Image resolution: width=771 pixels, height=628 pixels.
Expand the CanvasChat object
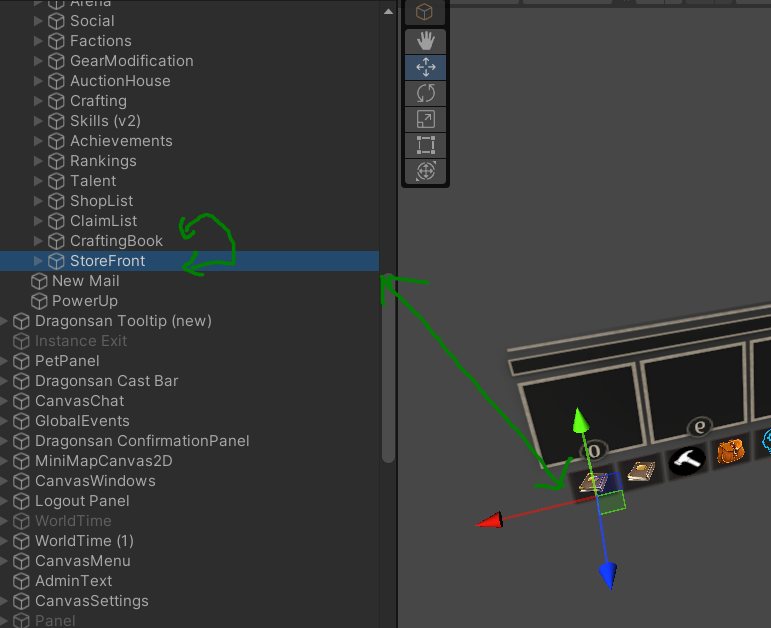pos(5,401)
